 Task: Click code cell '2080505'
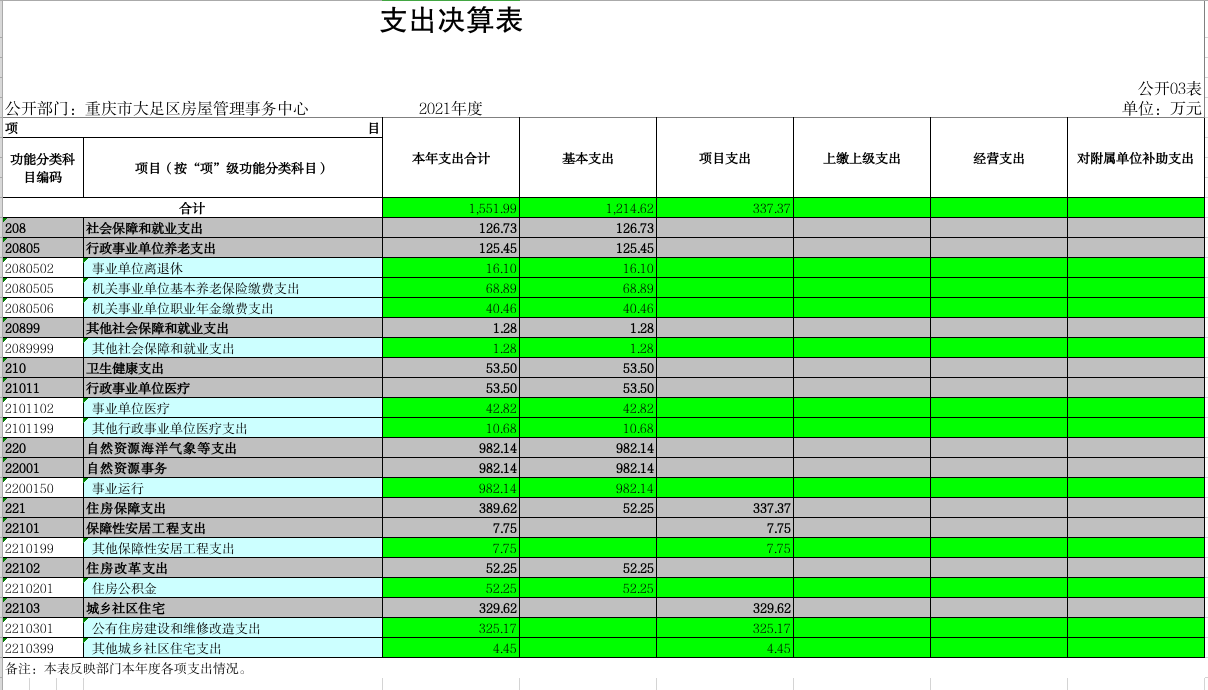tap(43, 288)
